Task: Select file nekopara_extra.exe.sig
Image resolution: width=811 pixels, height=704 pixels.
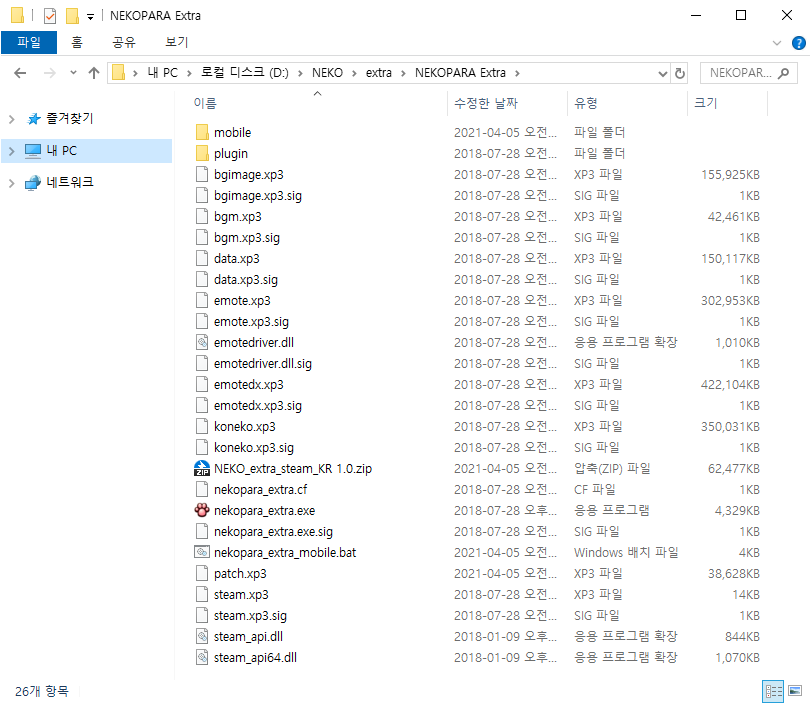Action: (273, 532)
